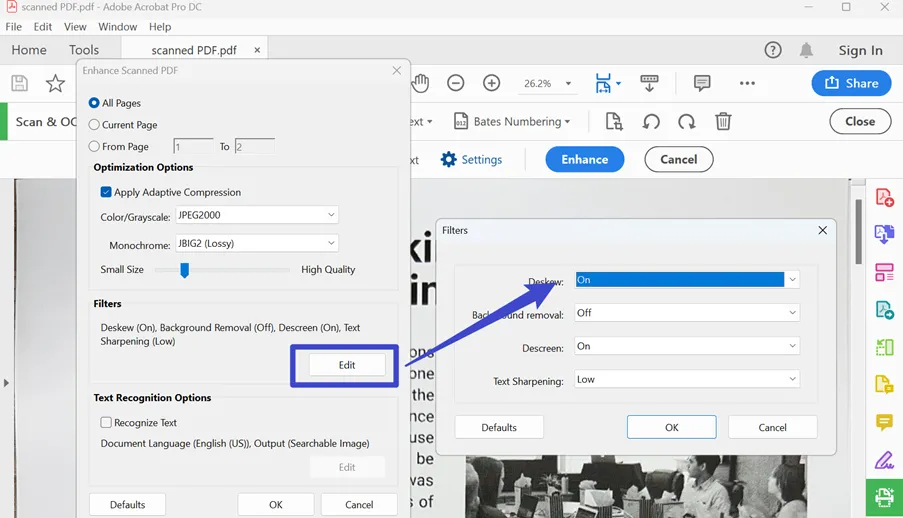This screenshot has width=903, height=518.
Task: Open the green Compress tool in sidebar
Action: click(884, 347)
